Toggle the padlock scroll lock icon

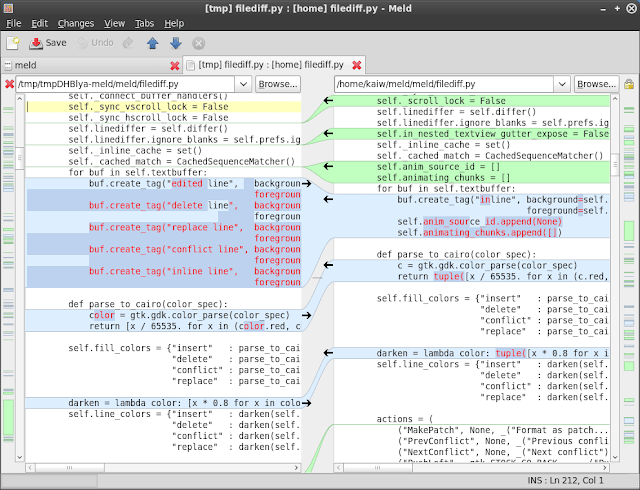[x=629, y=85]
